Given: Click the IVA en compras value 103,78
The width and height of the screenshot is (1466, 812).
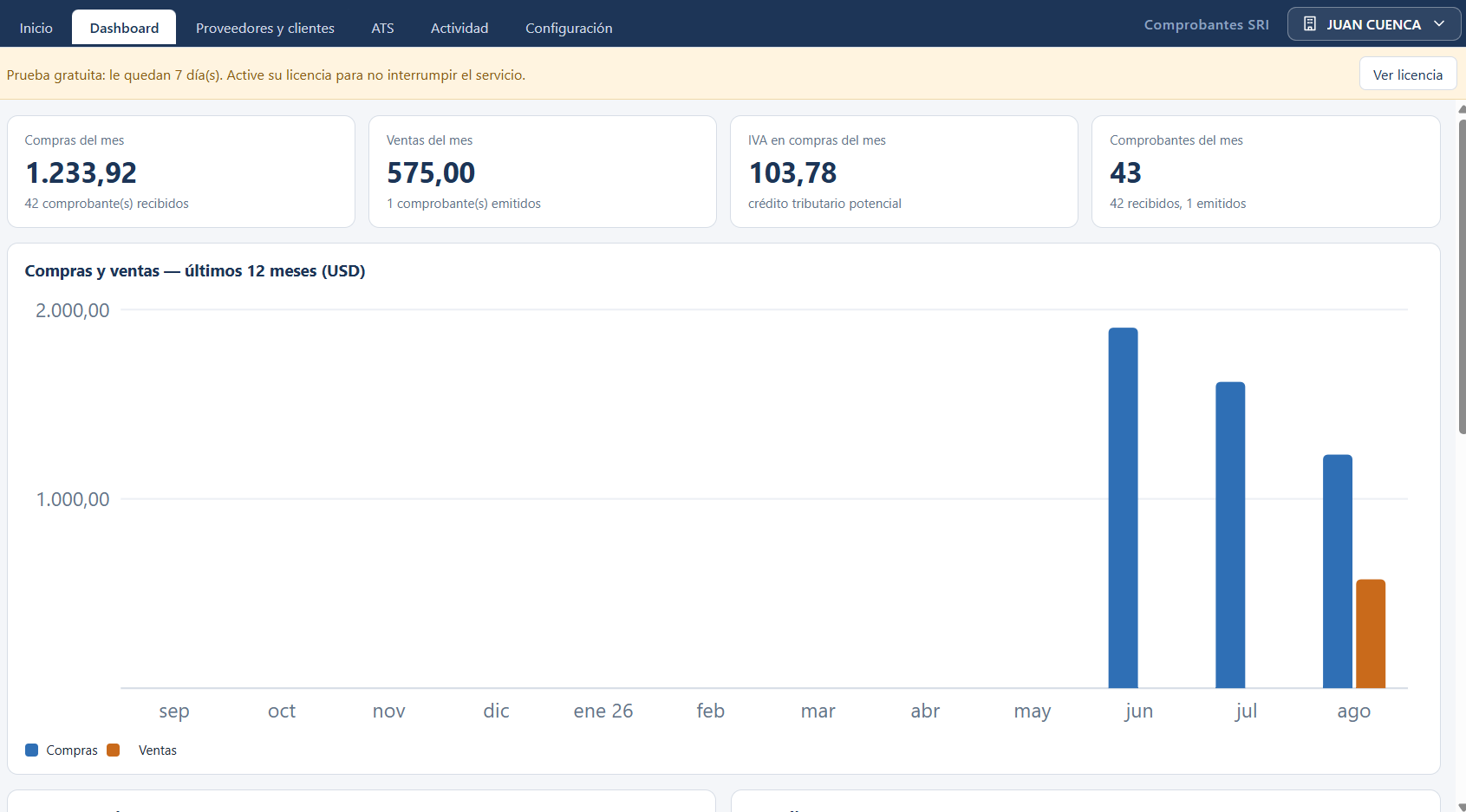Looking at the screenshot, I should coord(792,173).
